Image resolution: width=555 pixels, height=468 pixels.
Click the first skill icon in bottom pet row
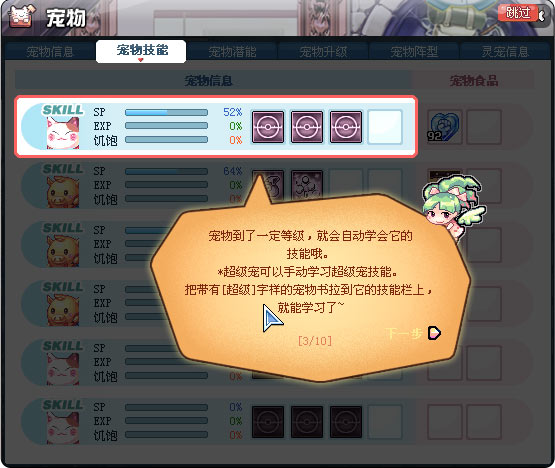[268, 422]
